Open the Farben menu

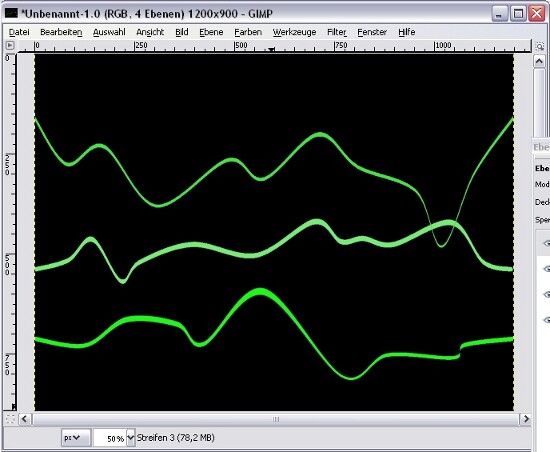pyautogui.click(x=248, y=32)
